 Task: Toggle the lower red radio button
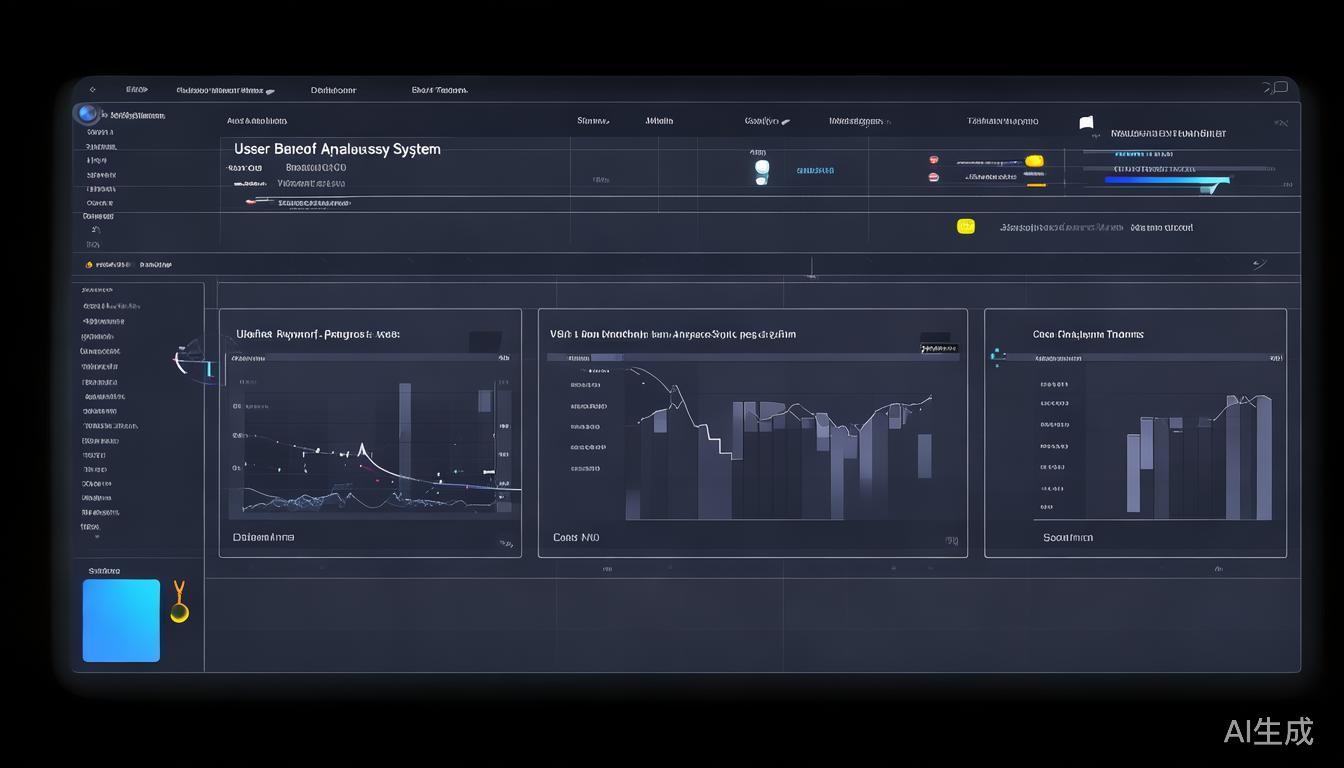(933, 177)
